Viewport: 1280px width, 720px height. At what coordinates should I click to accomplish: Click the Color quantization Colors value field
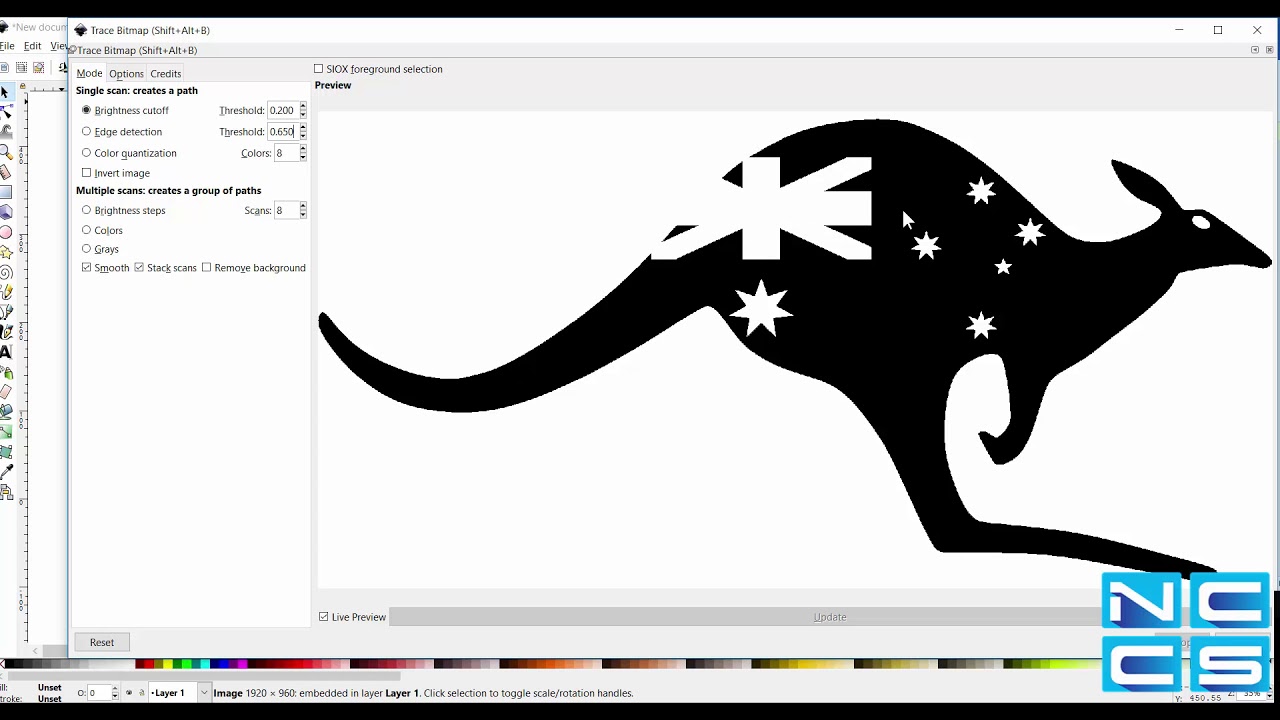pyautogui.click(x=286, y=153)
